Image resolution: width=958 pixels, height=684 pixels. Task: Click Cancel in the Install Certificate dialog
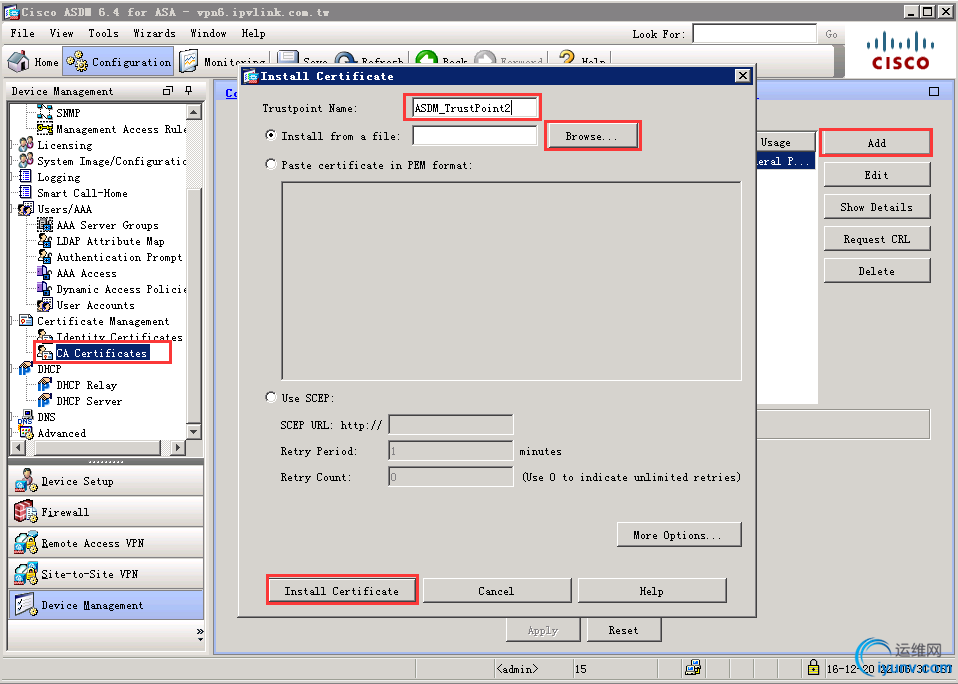[x=496, y=591]
